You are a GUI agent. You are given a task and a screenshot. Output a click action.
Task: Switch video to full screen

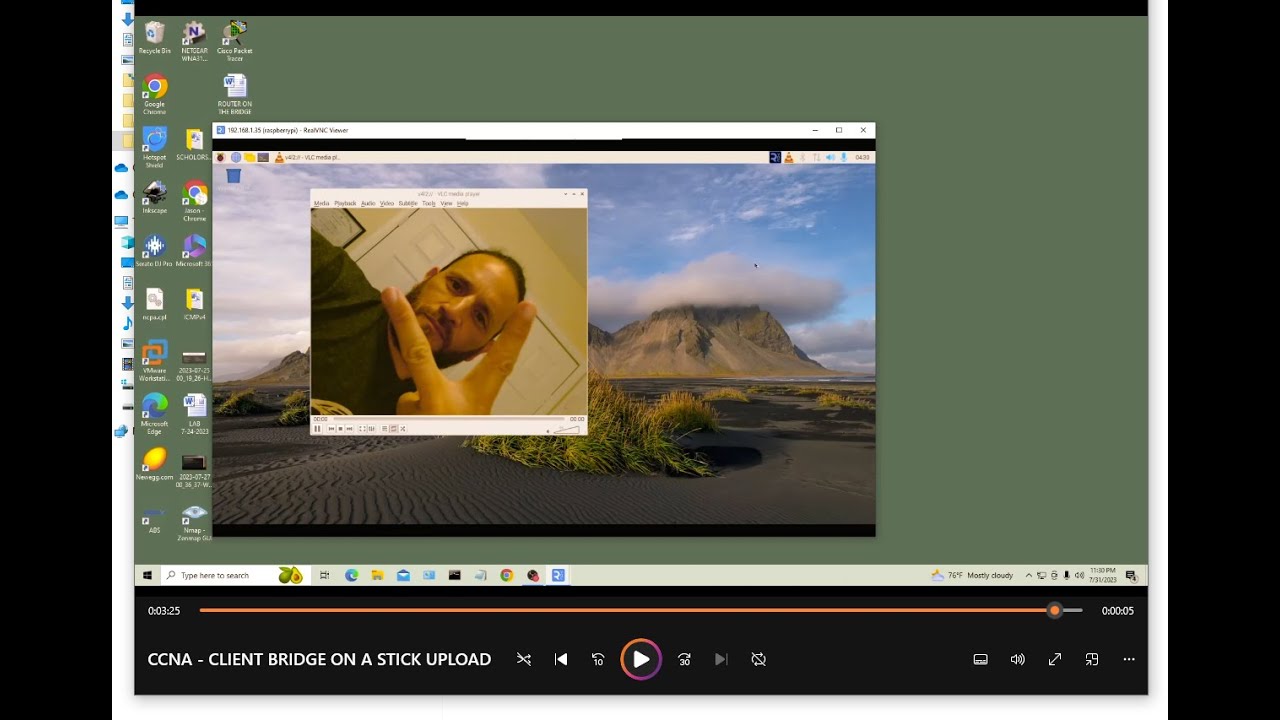pyautogui.click(x=1055, y=659)
